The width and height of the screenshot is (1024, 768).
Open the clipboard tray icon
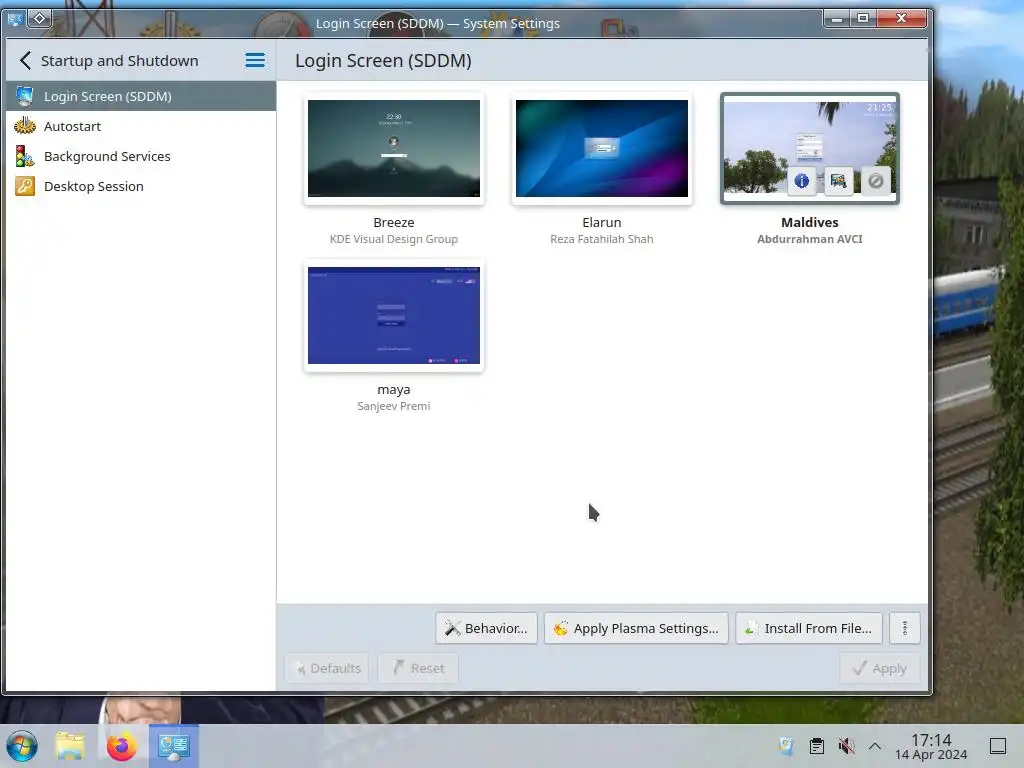[816, 746]
